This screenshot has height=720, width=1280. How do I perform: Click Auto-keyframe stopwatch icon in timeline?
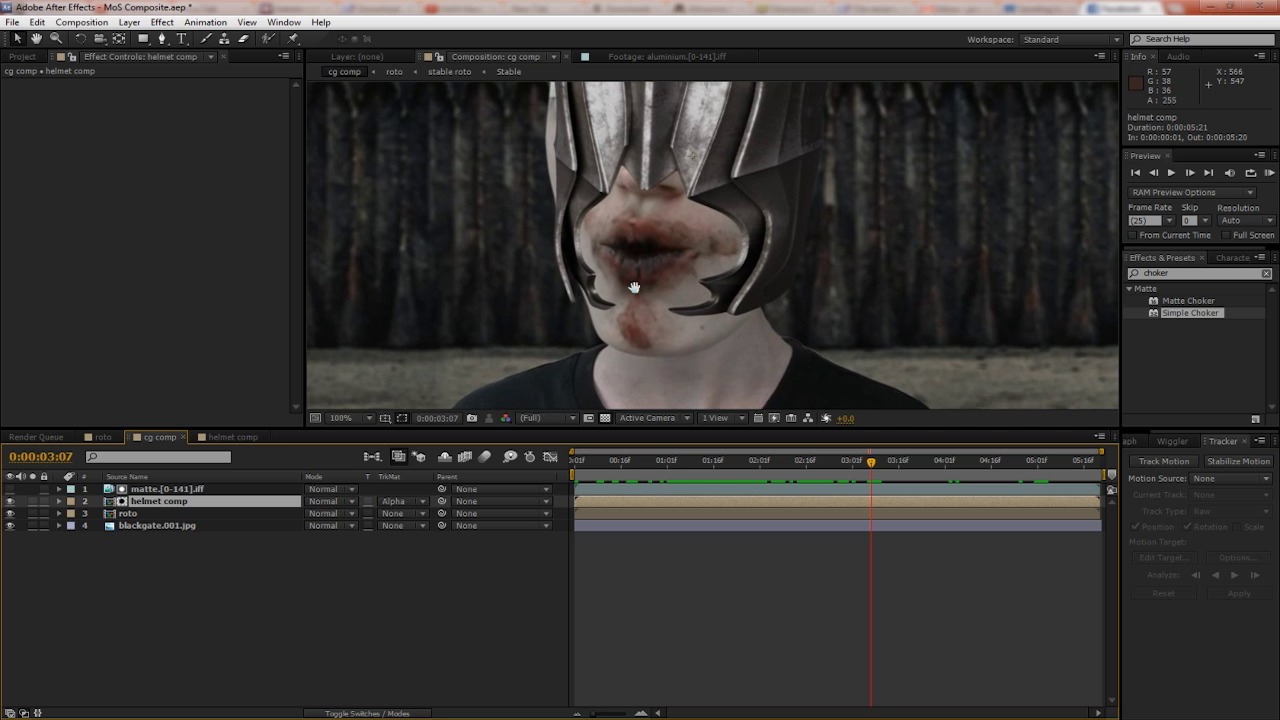pyautogui.click(x=530, y=457)
